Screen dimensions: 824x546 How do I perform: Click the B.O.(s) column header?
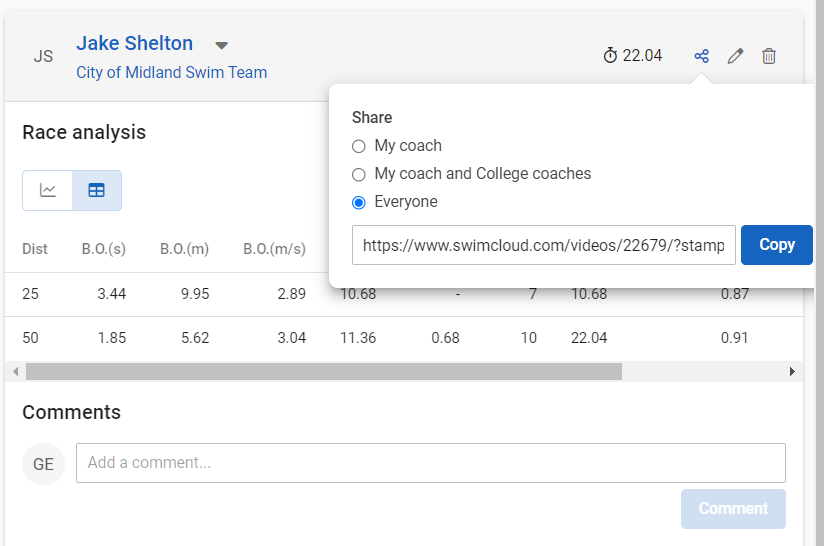click(104, 249)
